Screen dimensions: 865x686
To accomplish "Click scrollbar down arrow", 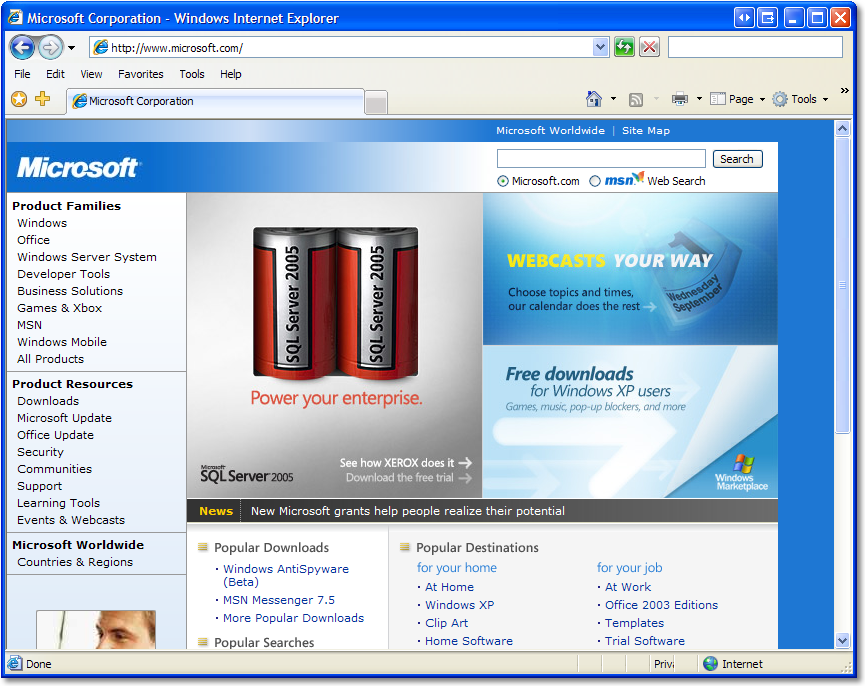I will click(842, 640).
